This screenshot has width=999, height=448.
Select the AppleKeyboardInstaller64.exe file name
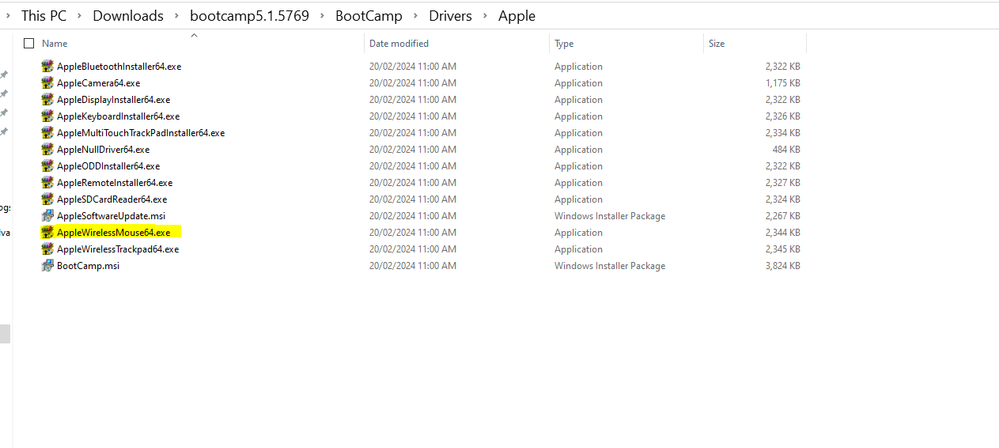[x=119, y=116]
